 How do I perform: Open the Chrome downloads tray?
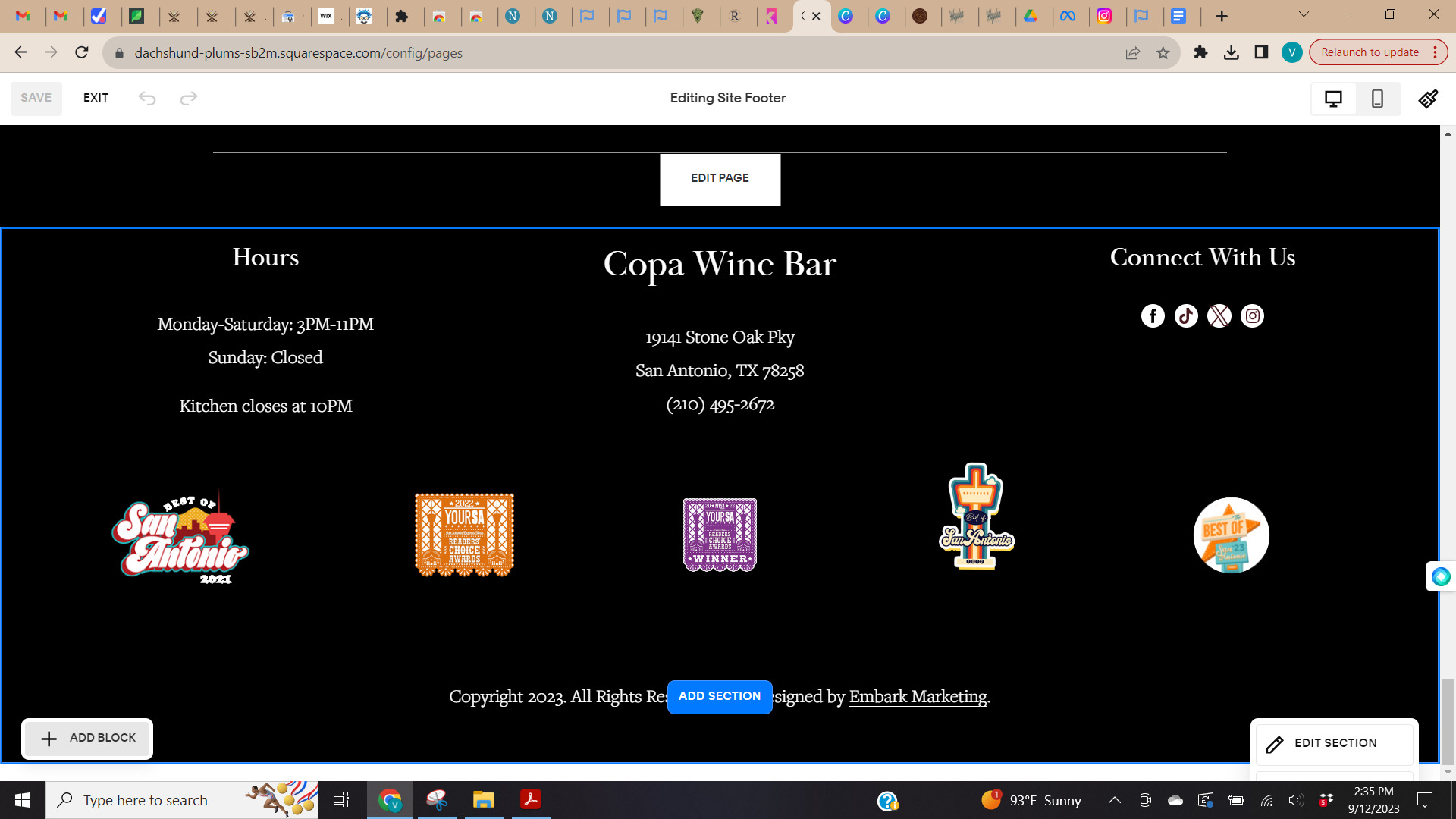coord(1231,52)
